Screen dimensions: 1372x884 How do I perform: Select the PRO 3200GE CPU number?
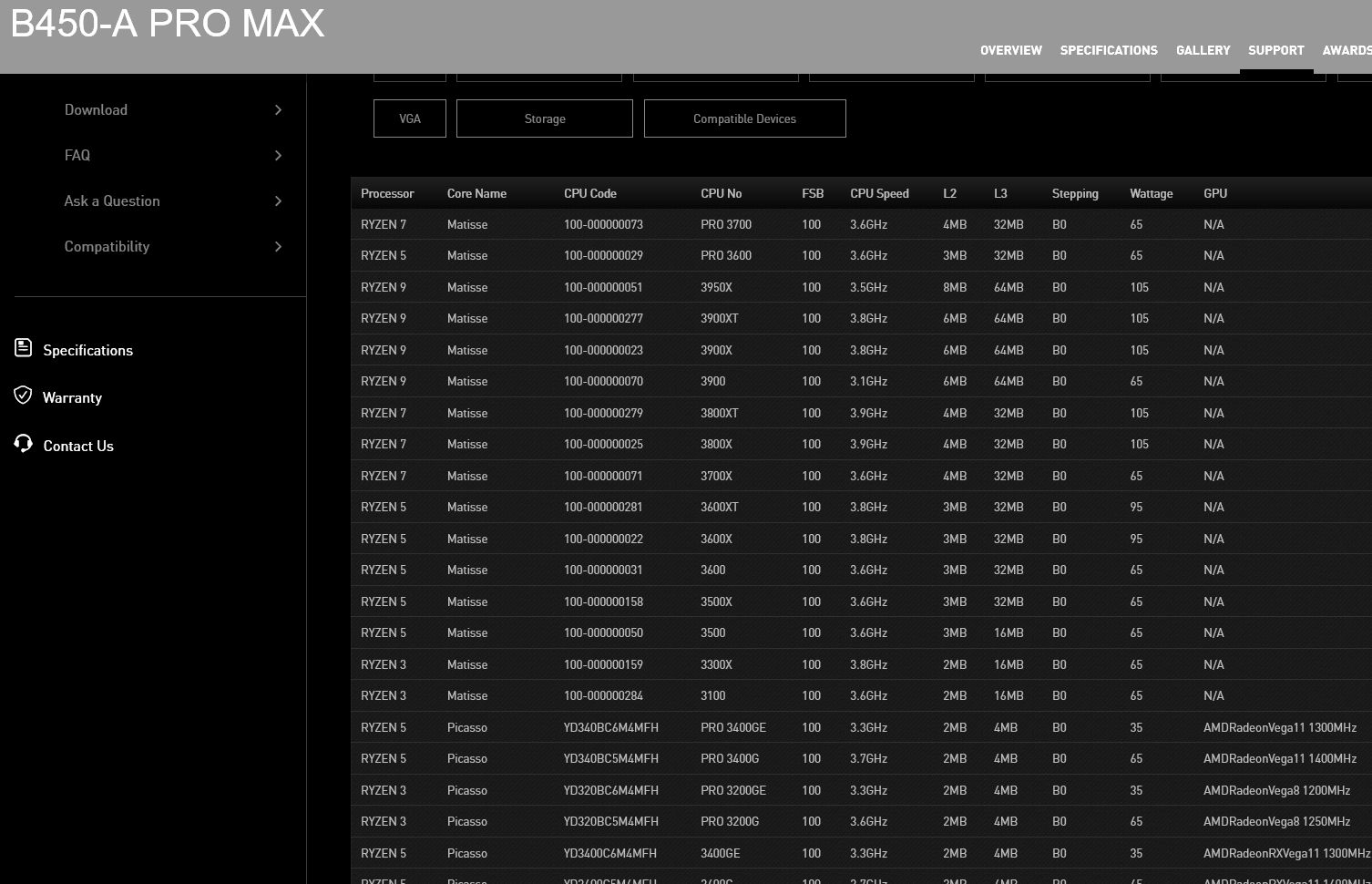pyautogui.click(x=733, y=790)
